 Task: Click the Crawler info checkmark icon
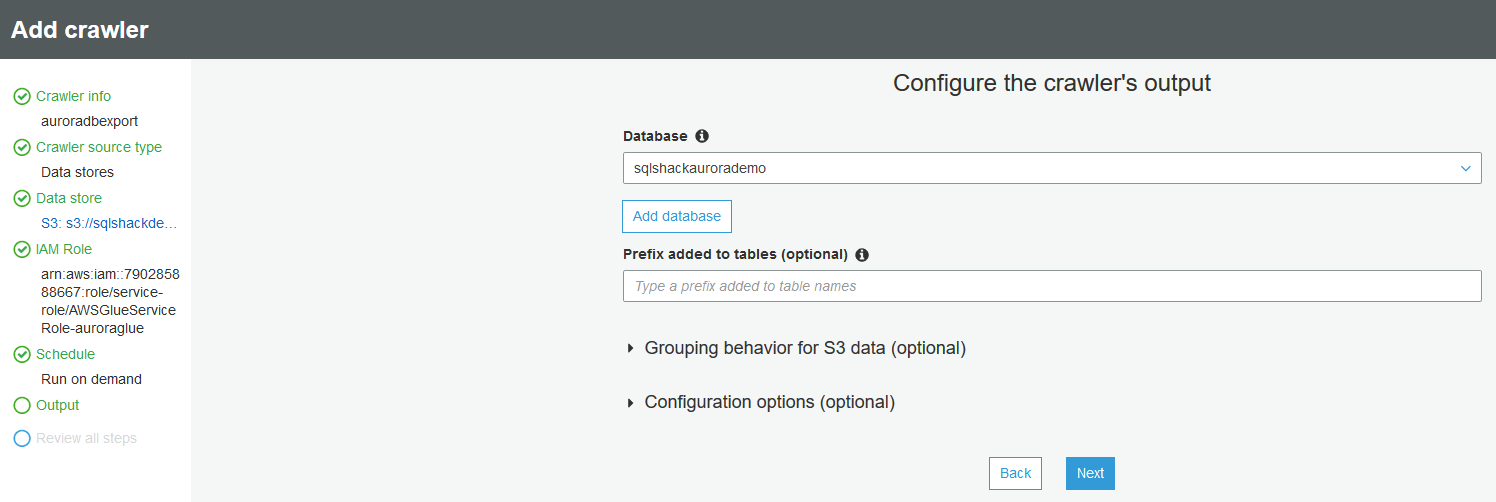click(22, 97)
